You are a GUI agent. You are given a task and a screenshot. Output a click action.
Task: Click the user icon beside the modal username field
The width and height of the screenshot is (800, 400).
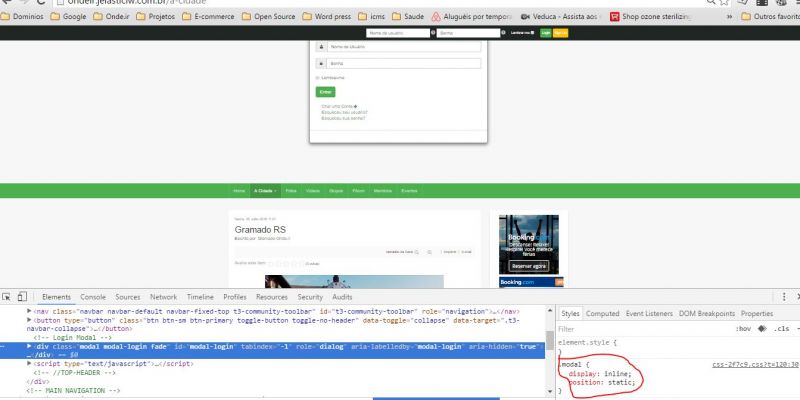321,47
